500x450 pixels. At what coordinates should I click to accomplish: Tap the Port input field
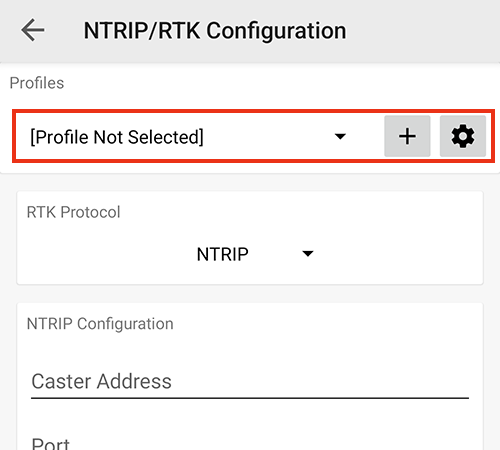250,442
